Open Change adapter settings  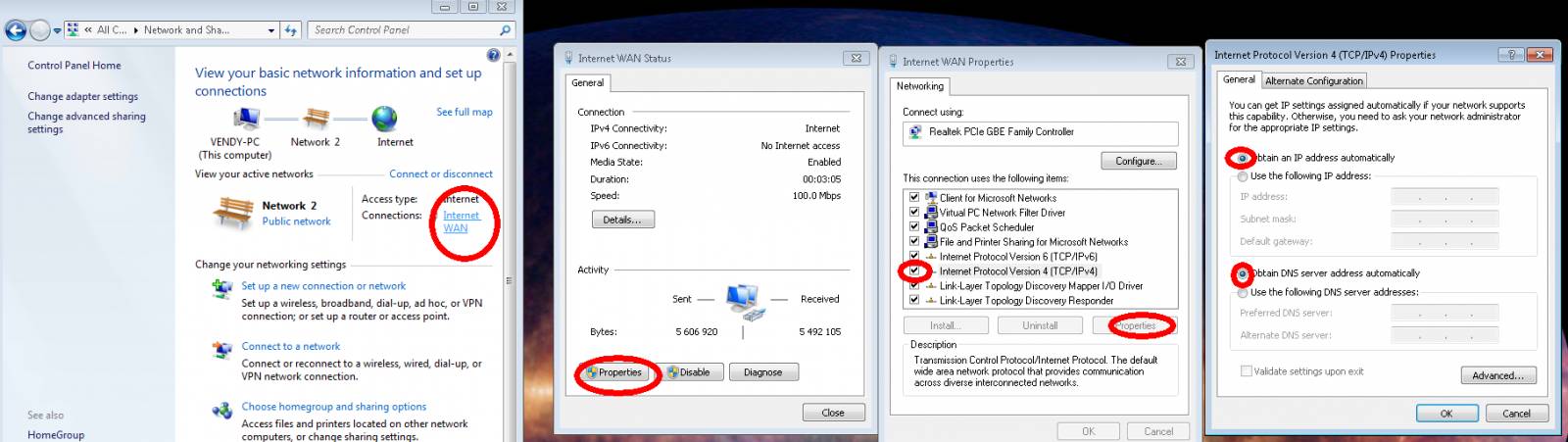pyautogui.click(x=82, y=97)
